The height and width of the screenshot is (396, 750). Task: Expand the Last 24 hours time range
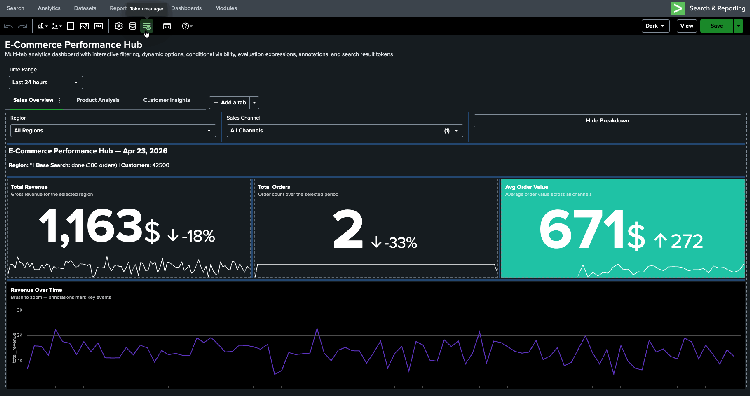45,82
